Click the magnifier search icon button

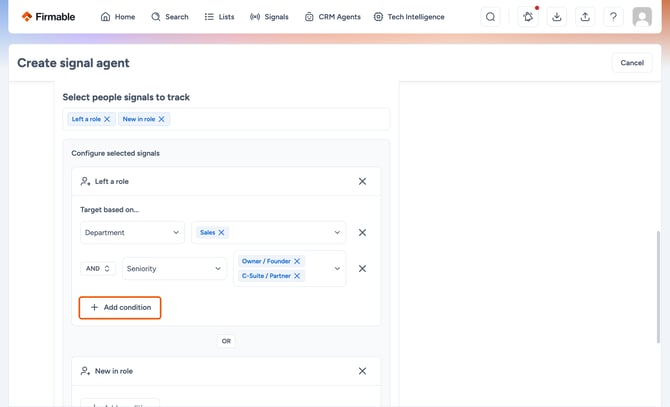pyautogui.click(x=491, y=17)
